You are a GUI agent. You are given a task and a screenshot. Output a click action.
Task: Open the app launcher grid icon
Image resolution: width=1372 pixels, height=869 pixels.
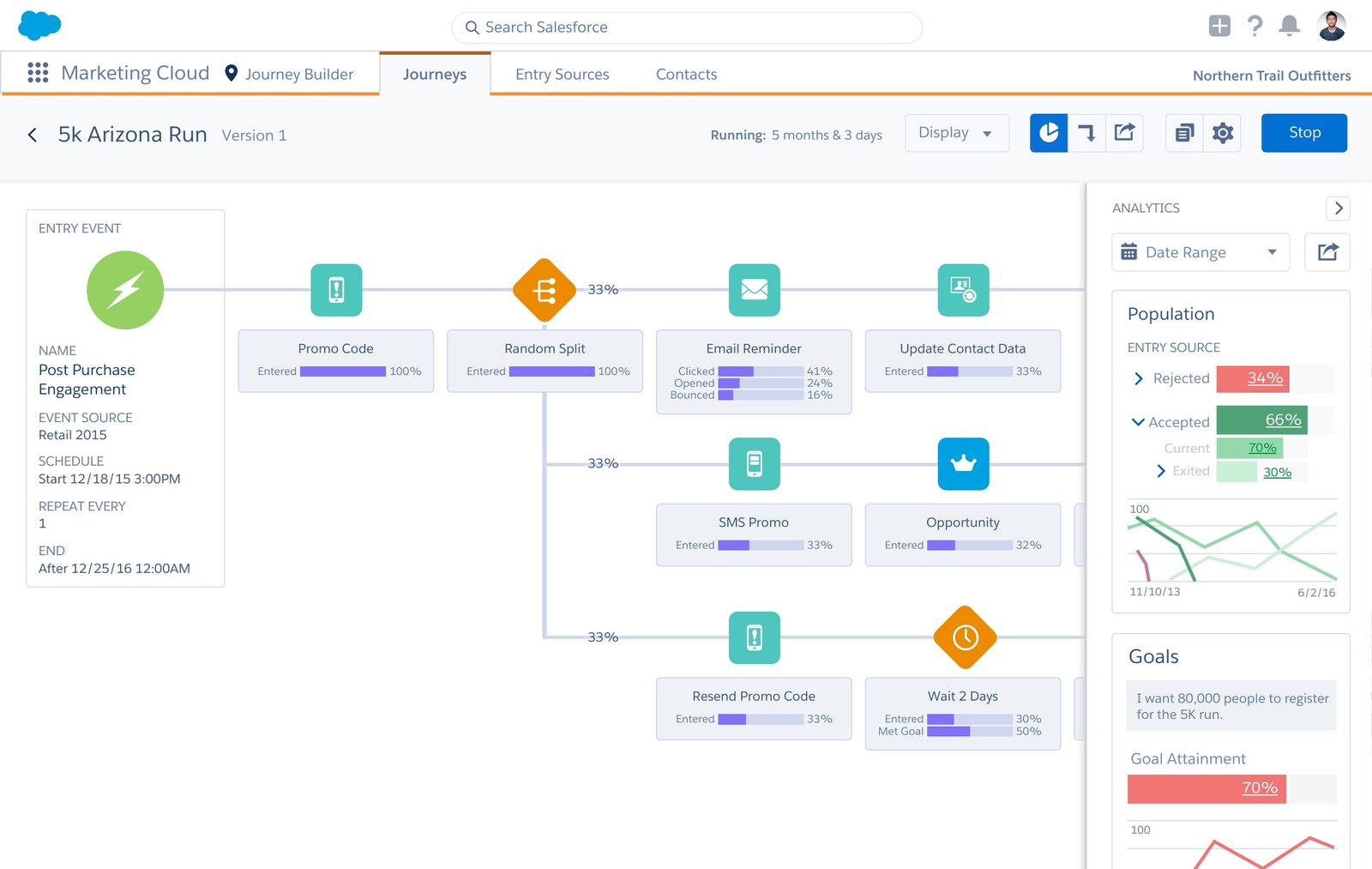coord(38,73)
